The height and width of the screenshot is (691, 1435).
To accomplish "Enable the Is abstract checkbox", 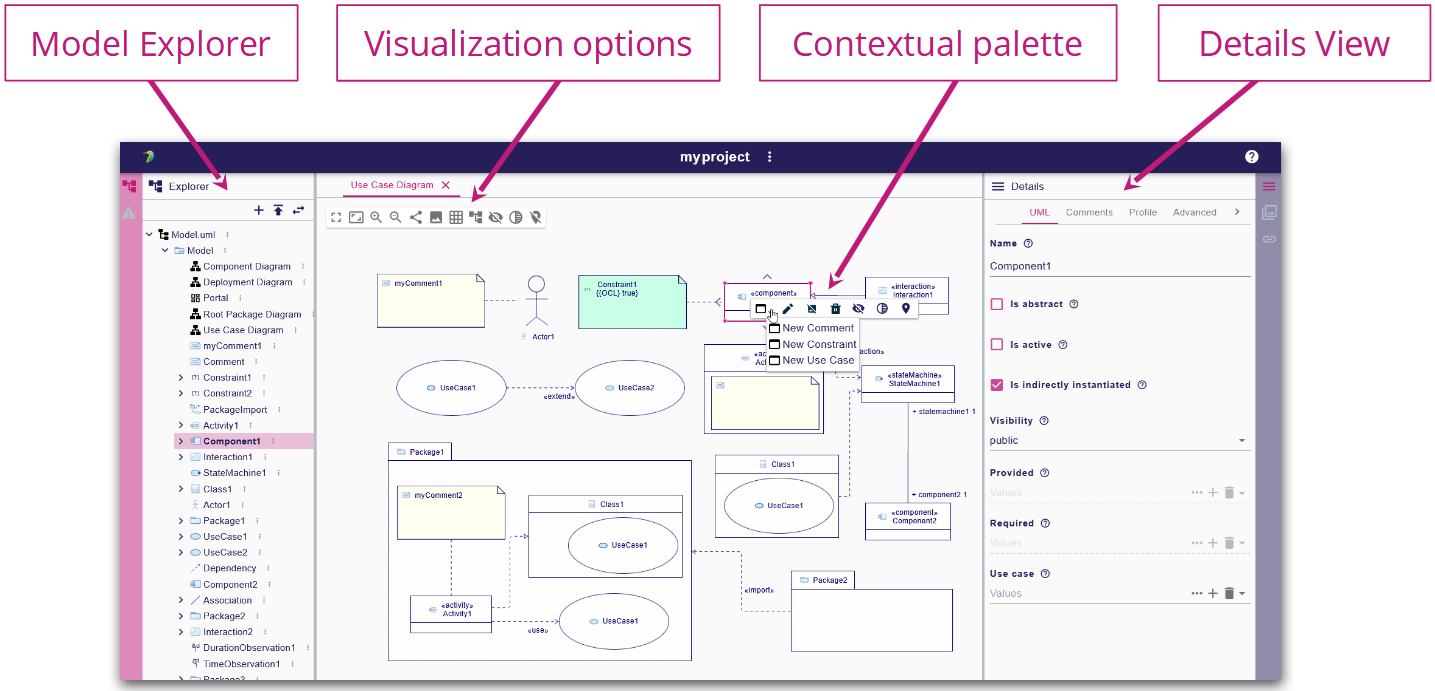I will [x=996, y=304].
